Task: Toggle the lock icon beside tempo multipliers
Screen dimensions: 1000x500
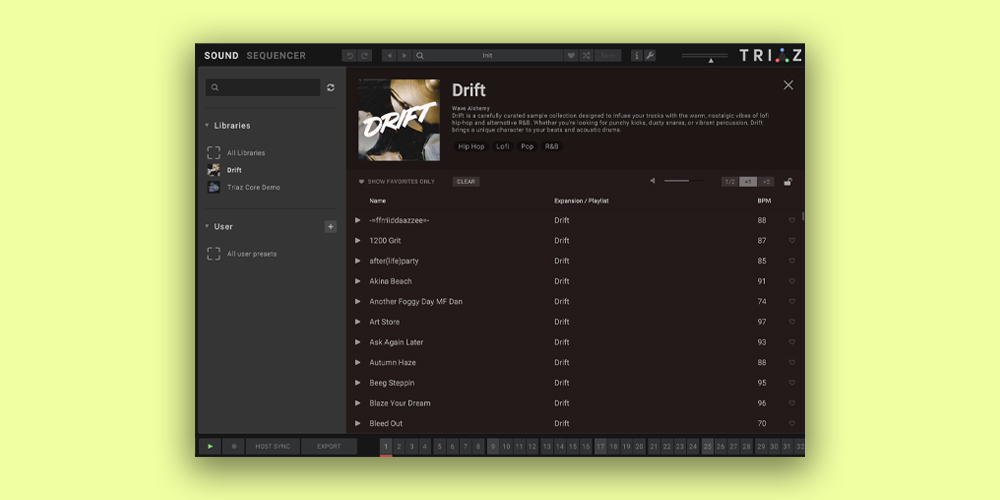Action: click(x=788, y=182)
